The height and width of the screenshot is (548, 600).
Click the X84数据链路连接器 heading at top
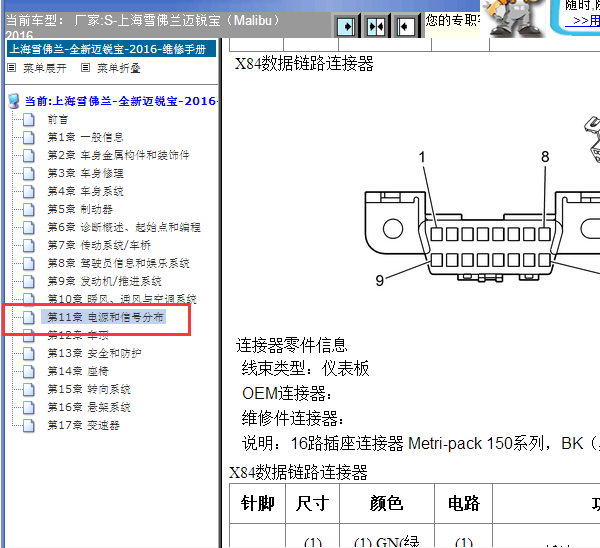tap(304, 64)
